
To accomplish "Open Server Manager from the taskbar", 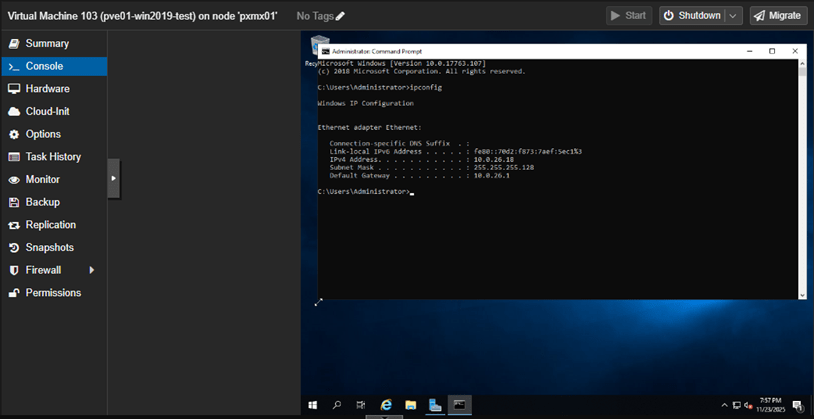I will (x=435, y=405).
